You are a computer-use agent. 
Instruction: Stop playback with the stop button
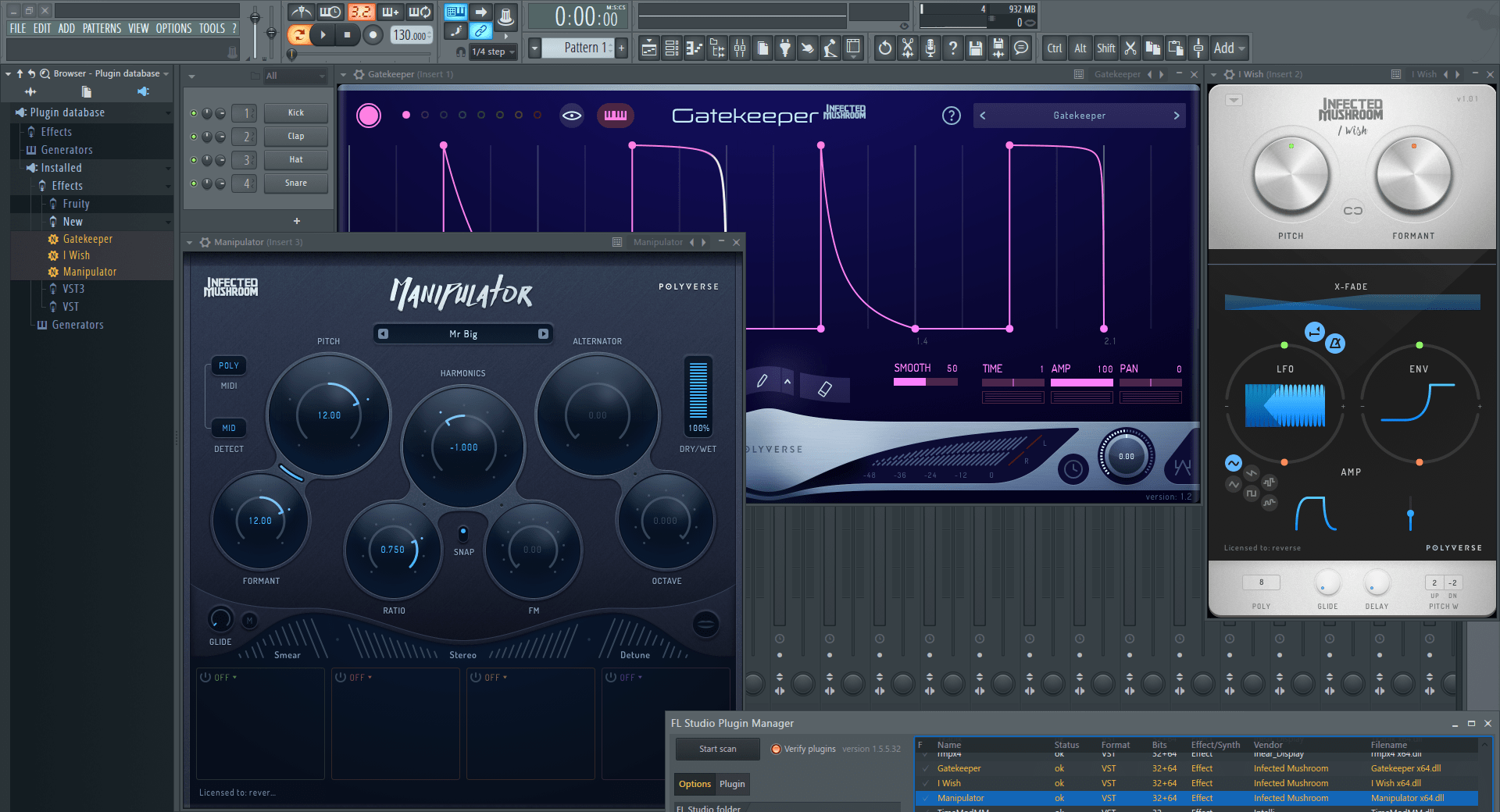pos(348,34)
